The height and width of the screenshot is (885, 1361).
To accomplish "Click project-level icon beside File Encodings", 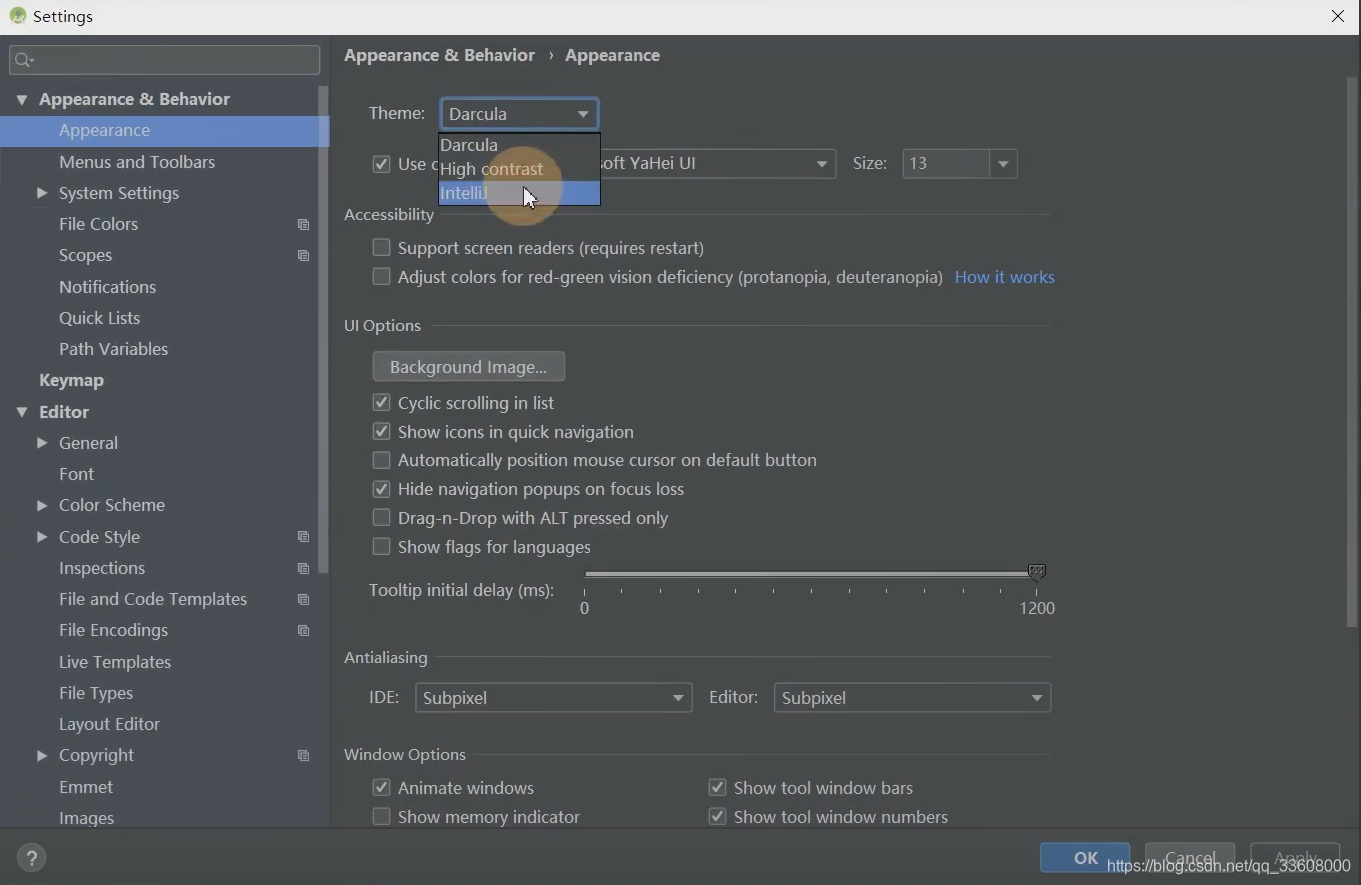I will pos(304,631).
